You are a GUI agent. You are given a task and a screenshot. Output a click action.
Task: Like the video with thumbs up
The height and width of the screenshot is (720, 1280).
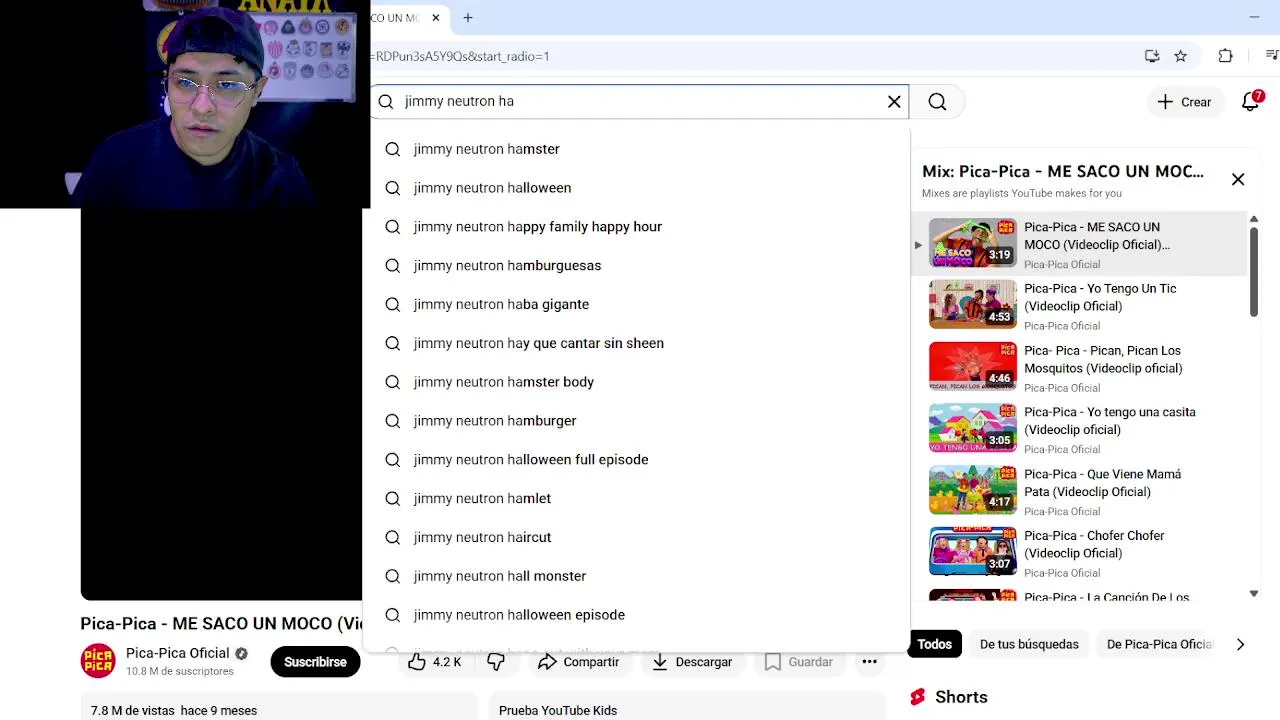[x=434, y=662]
